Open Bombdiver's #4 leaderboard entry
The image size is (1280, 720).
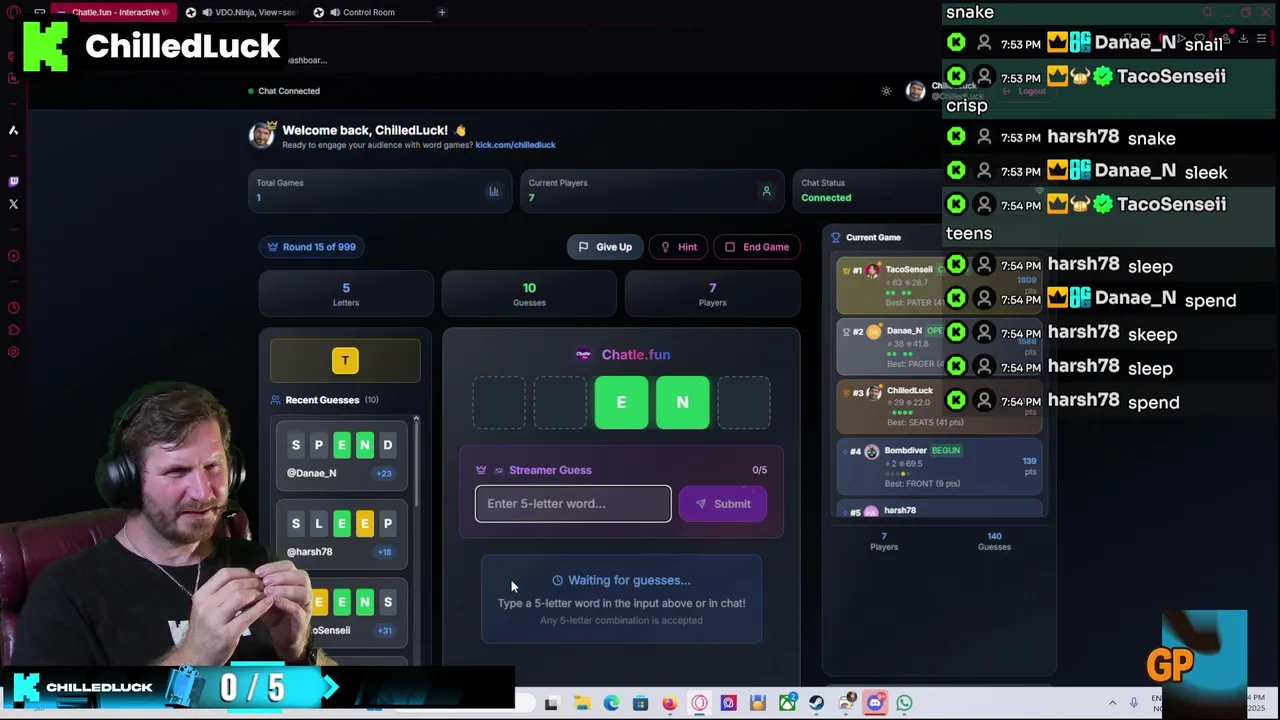[939, 467]
